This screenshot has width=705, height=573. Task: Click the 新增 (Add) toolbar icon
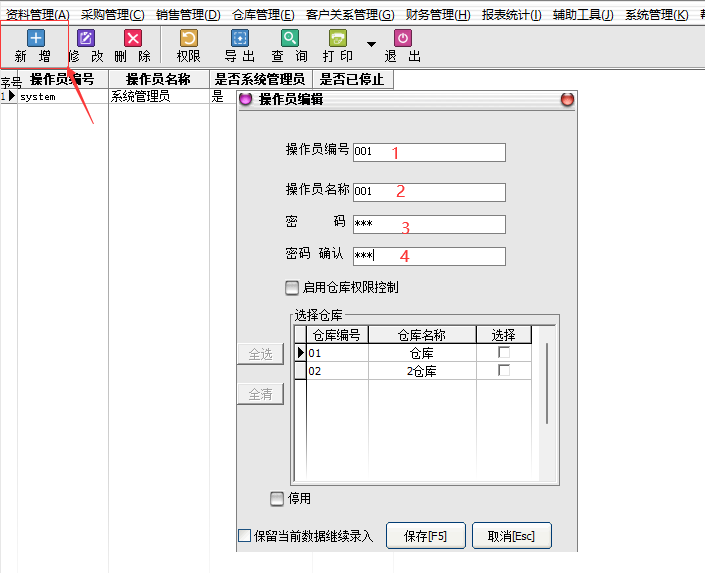pos(35,39)
